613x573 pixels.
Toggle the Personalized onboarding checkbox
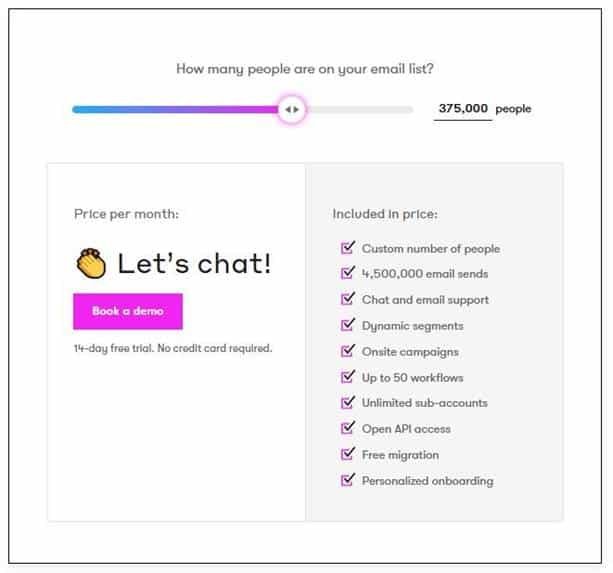click(x=348, y=480)
